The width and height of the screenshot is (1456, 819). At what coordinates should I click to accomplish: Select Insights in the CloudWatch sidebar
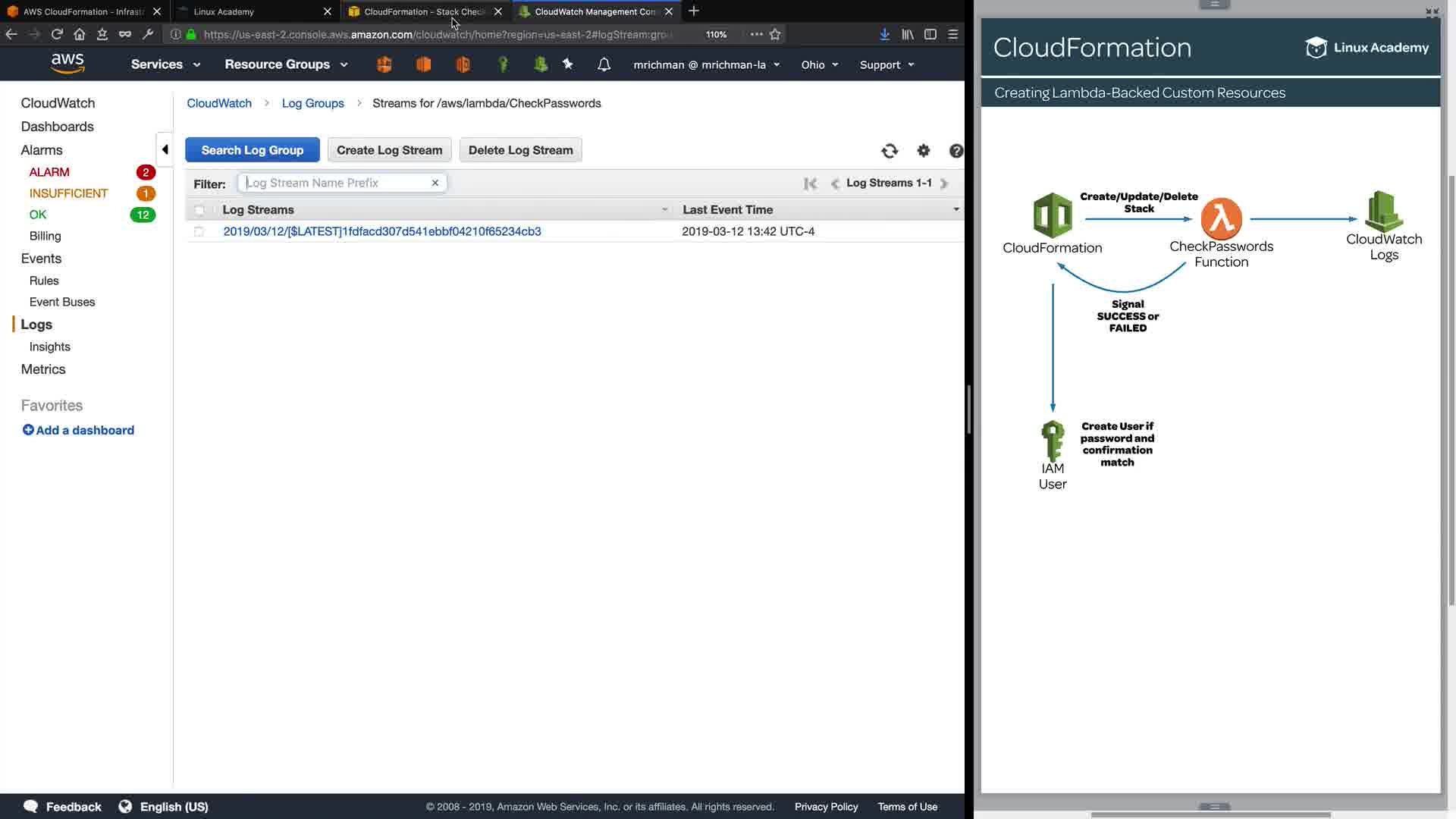[49, 347]
